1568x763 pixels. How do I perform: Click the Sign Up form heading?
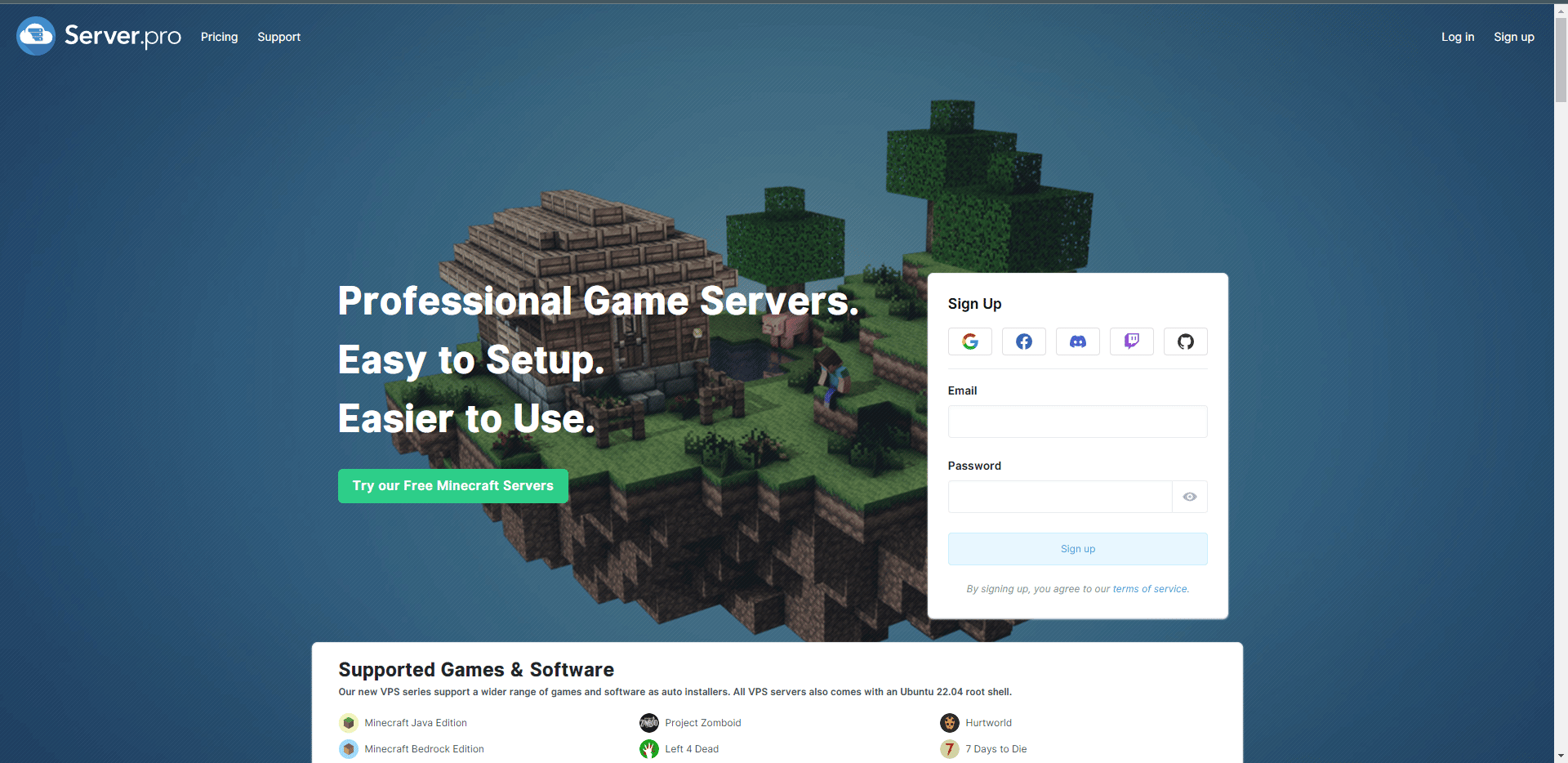click(974, 304)
